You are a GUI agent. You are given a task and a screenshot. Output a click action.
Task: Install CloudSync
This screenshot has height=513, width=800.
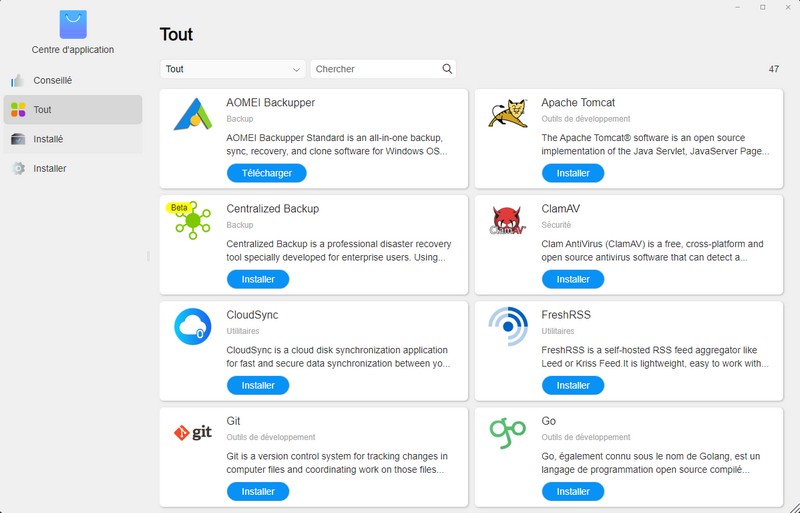pyautogui.click(x=258, y=385)
